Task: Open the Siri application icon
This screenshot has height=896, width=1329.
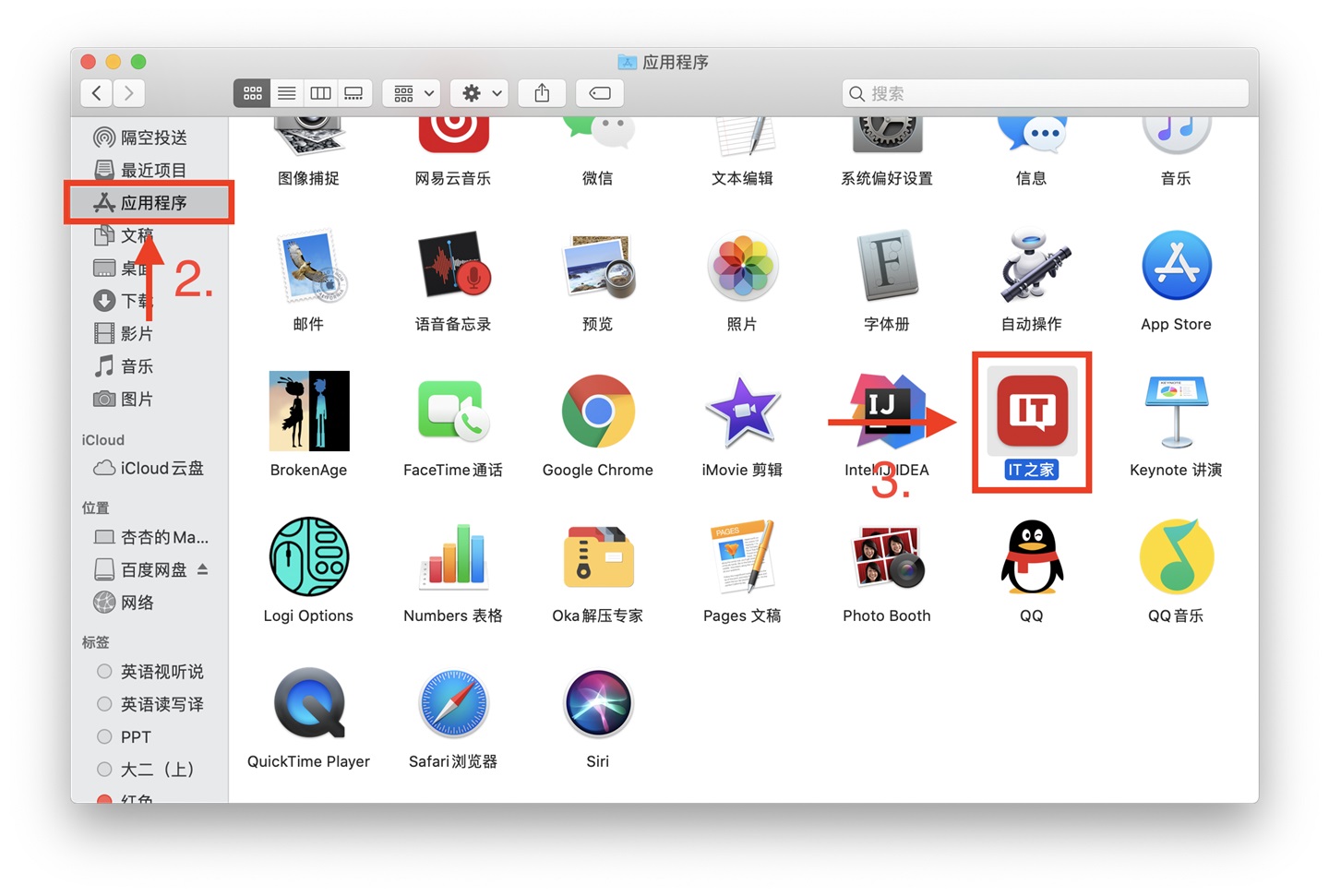Action: [598, 703]
